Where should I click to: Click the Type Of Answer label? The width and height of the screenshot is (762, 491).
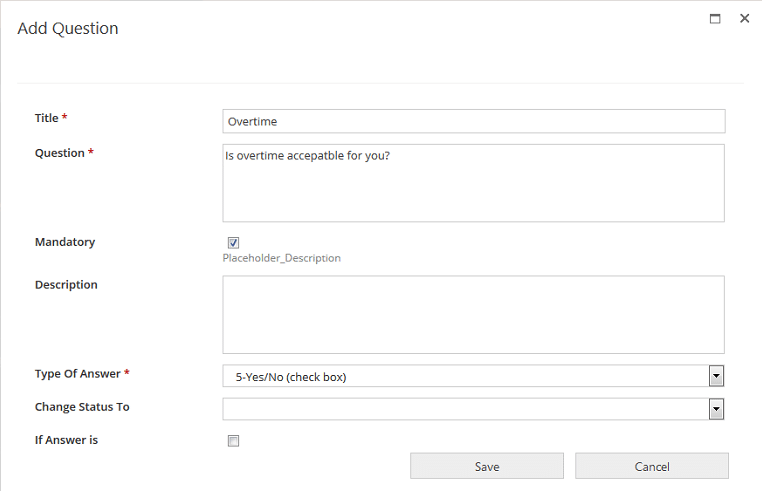pyautogui.click(x=77, y=374)
